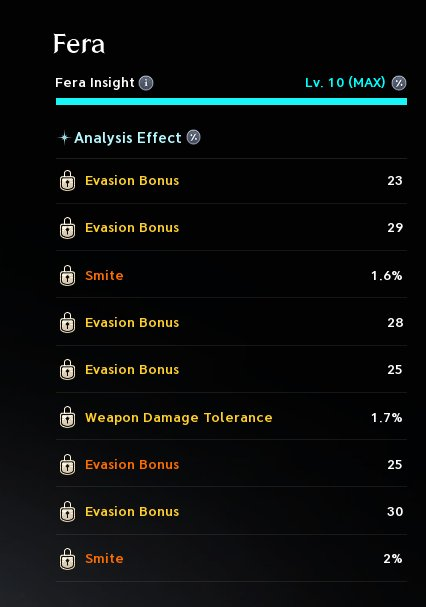
Task: Click the lock icon on Evasion Bonus 30
Action: (x=67, y=511)
